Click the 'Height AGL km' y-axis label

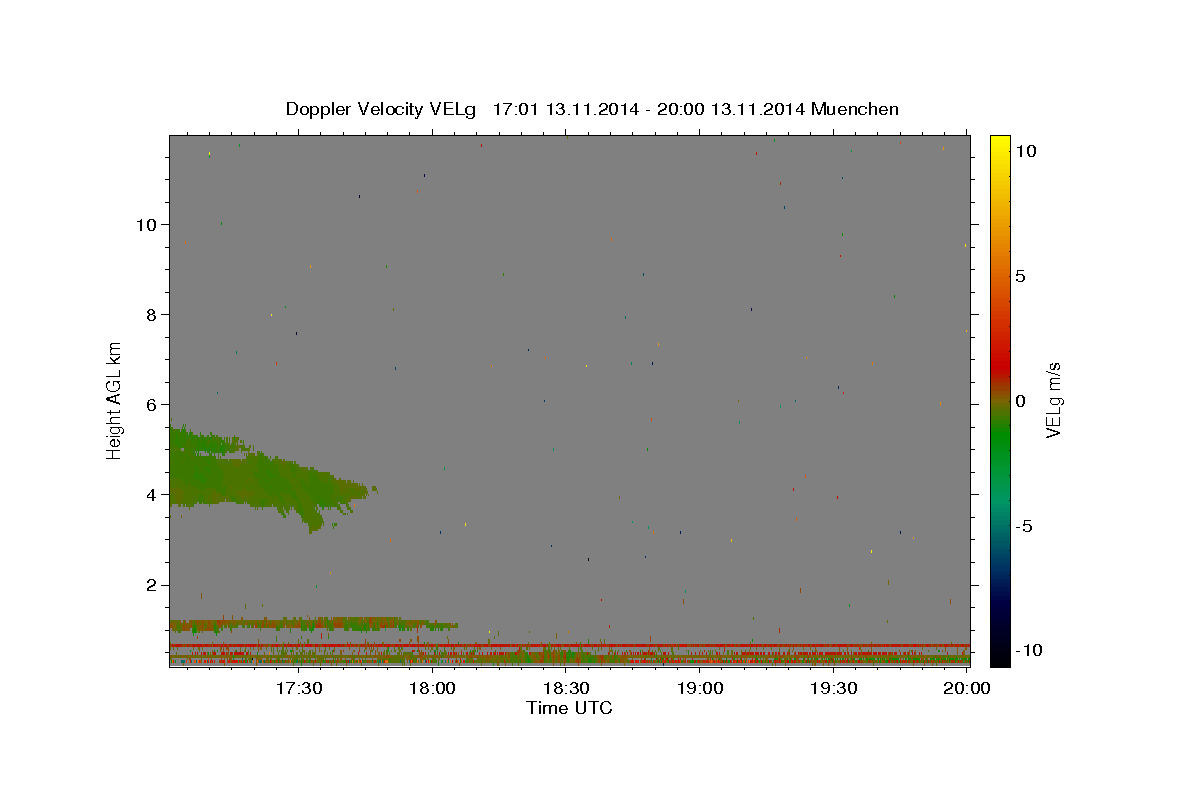[x=114, y=401]
